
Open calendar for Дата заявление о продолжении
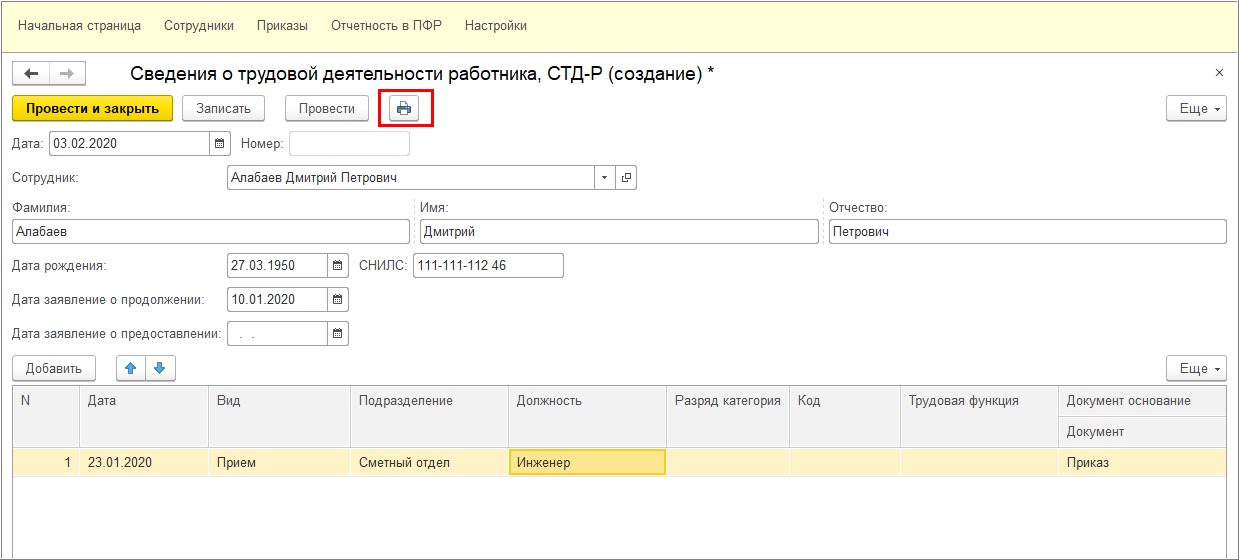point(338,299)
